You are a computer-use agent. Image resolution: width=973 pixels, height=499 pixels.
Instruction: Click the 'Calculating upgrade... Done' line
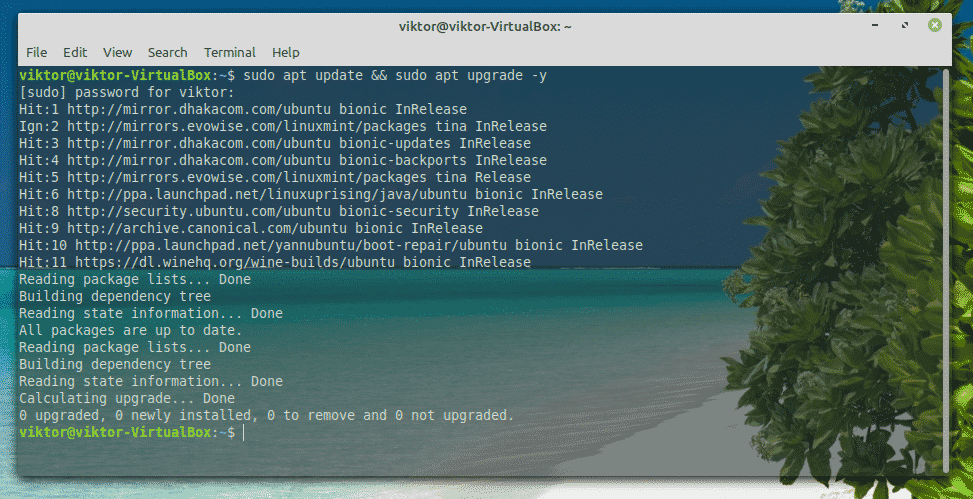pos(127,398)
